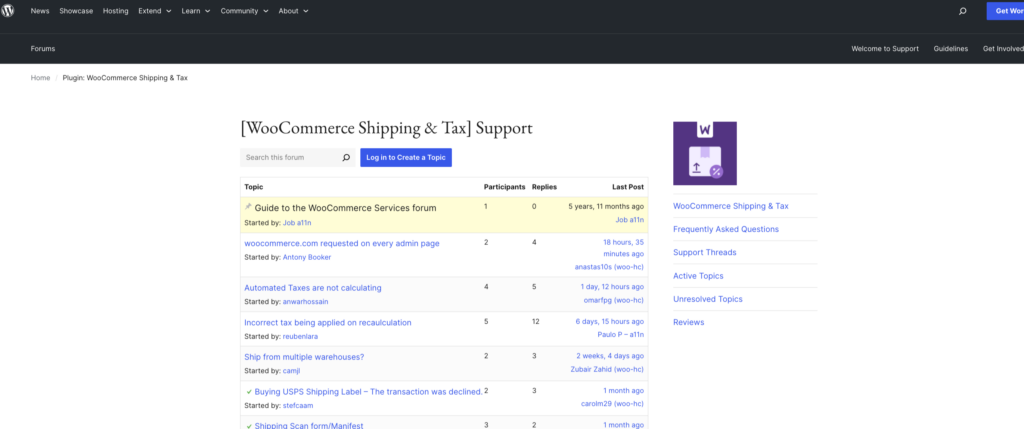Expand the Extend dropdown menu
Image resolution: width=1024 pixels, height=429 pixels.
point(152,11)
